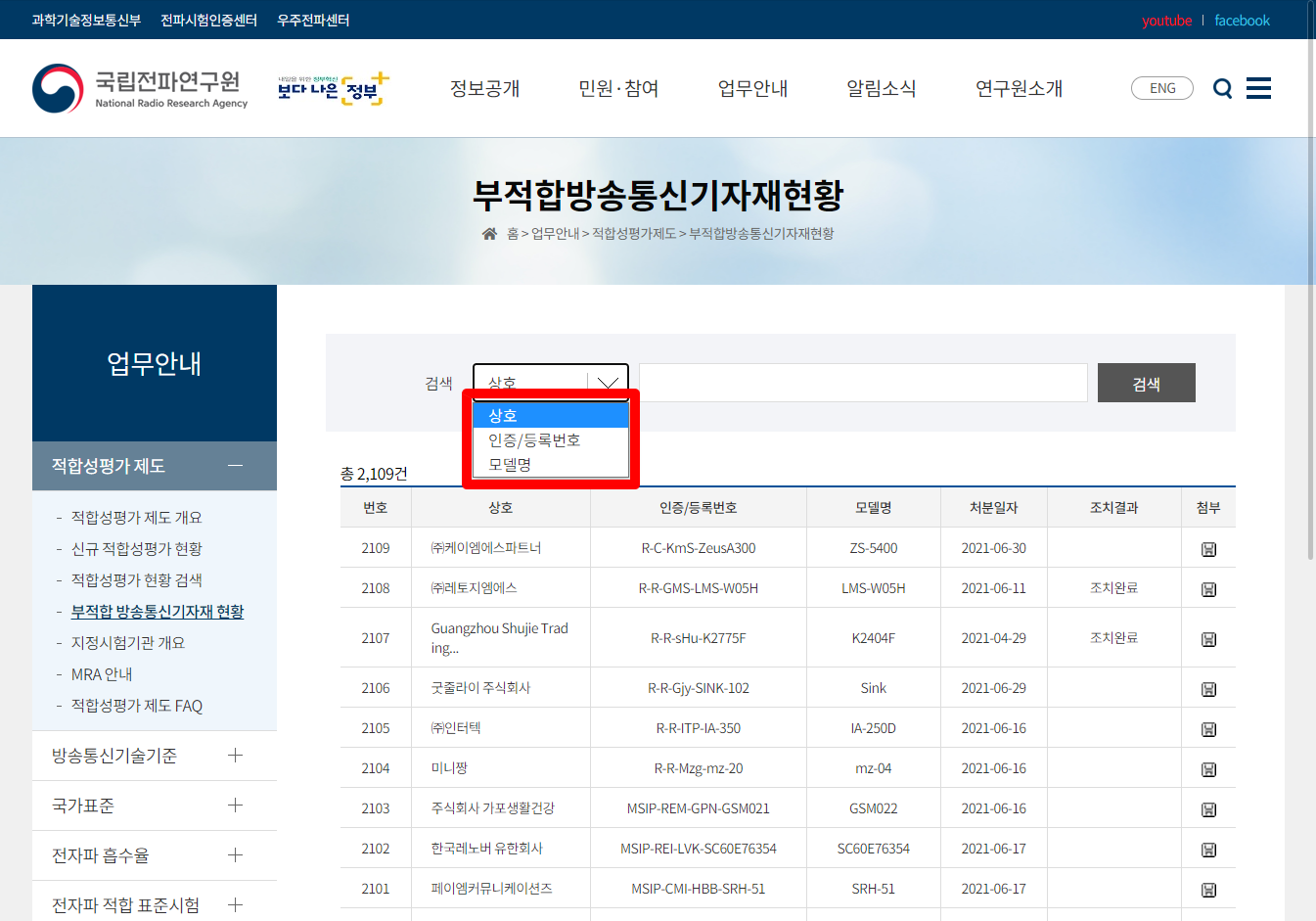Image resolution: width=1316 pixels, height=921 pixels.
Task: Click model name GSM022
Action: pyautogui.click(x=874, y=808)
